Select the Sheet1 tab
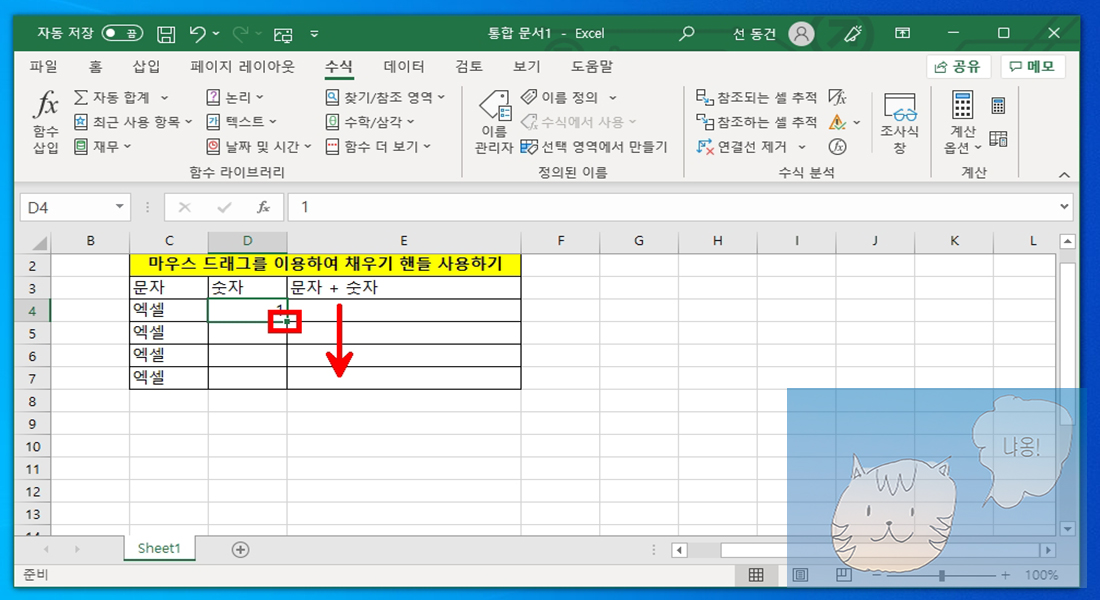This screenshot has height=600, width=1100. pyautogui.click(x=159, y=549)
